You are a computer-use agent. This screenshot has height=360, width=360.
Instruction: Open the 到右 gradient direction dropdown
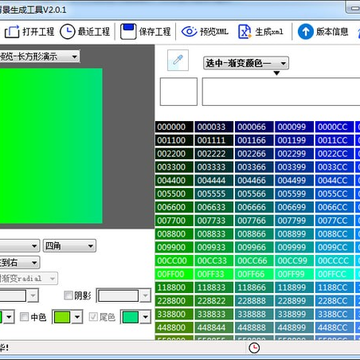point(20,263)
